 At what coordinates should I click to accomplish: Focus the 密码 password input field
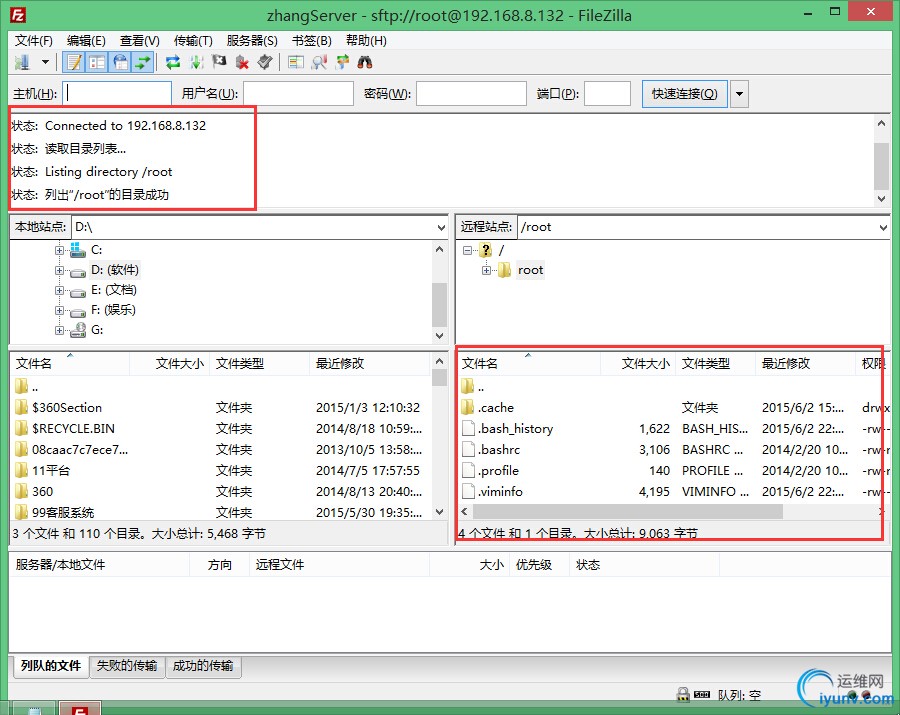(x=471, y=94)
